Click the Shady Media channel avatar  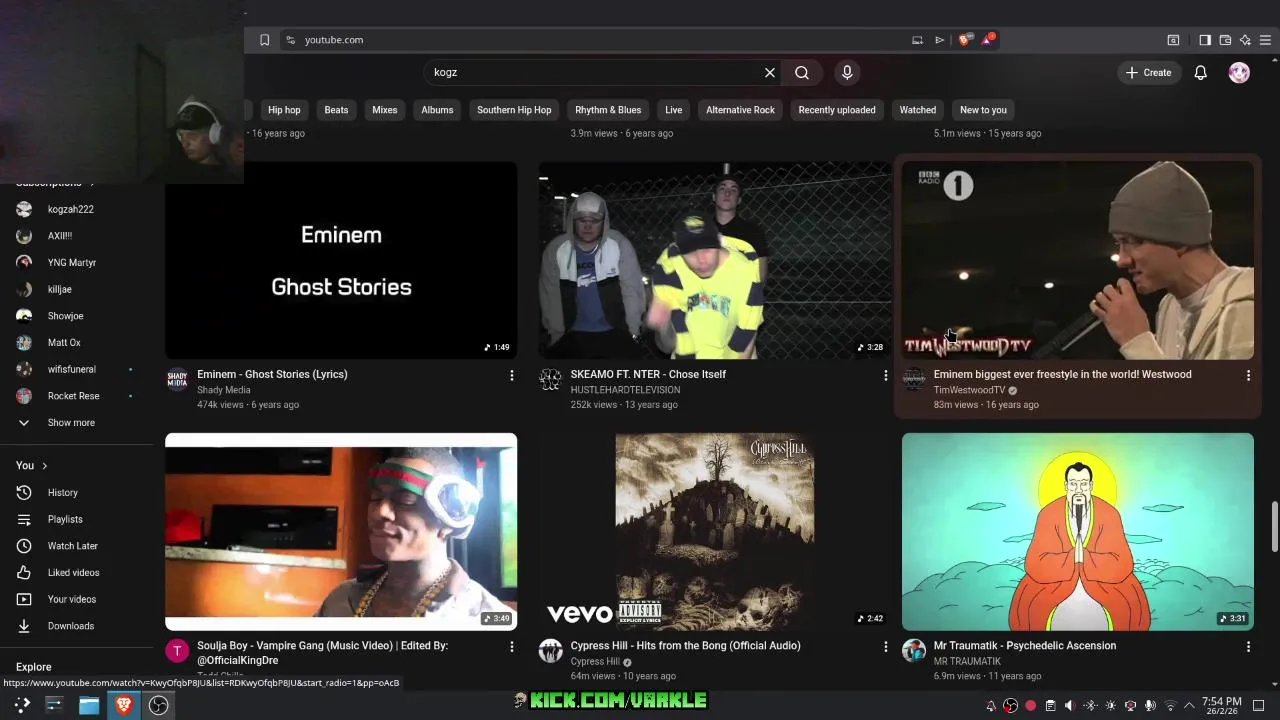177,380
